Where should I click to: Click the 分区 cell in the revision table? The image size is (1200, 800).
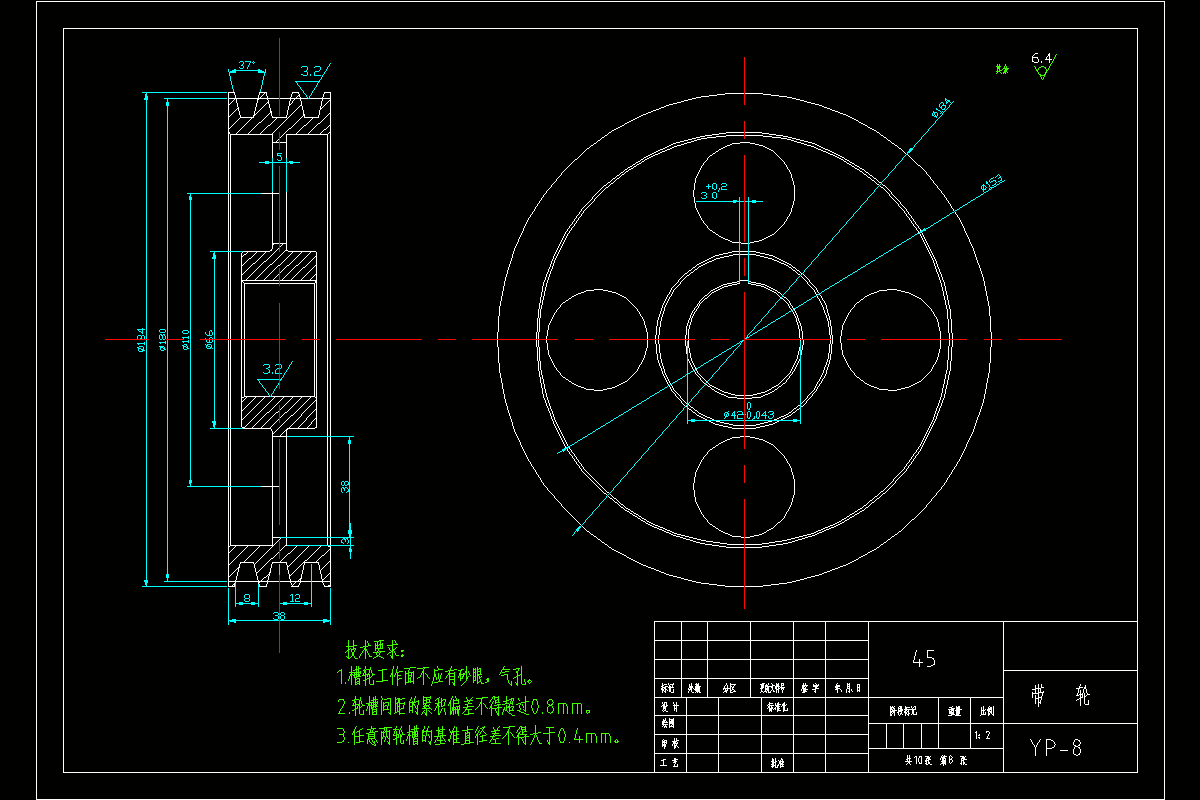pyautogui.click(x=730, y=688)
